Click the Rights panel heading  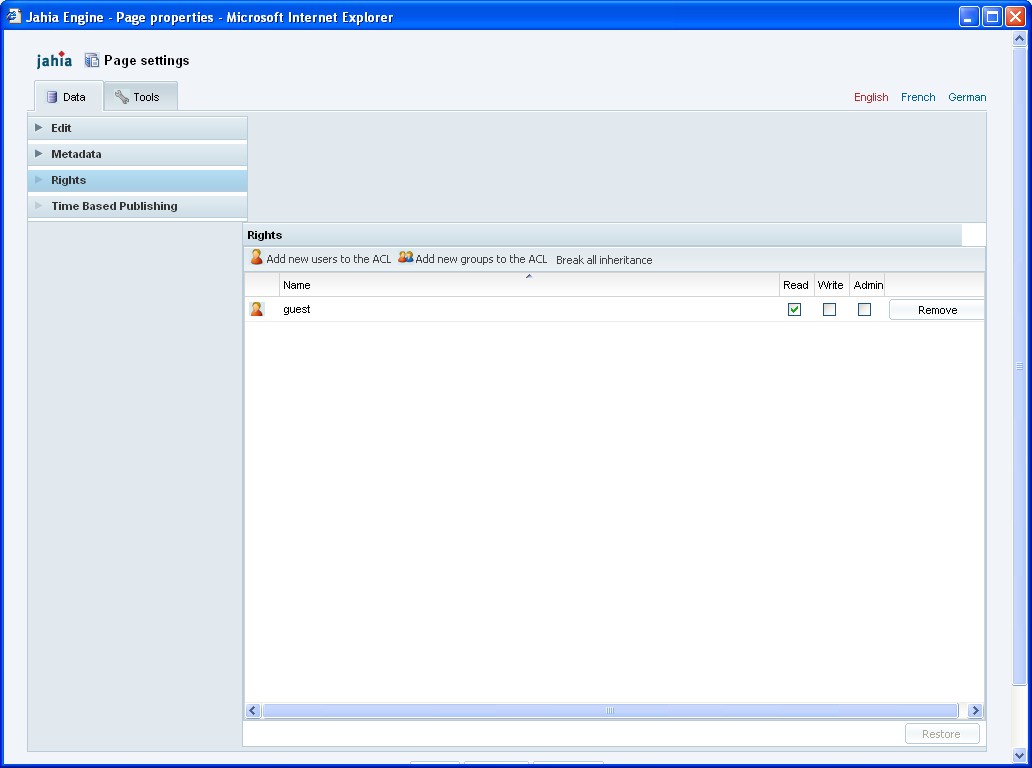[x=265, y=235]
